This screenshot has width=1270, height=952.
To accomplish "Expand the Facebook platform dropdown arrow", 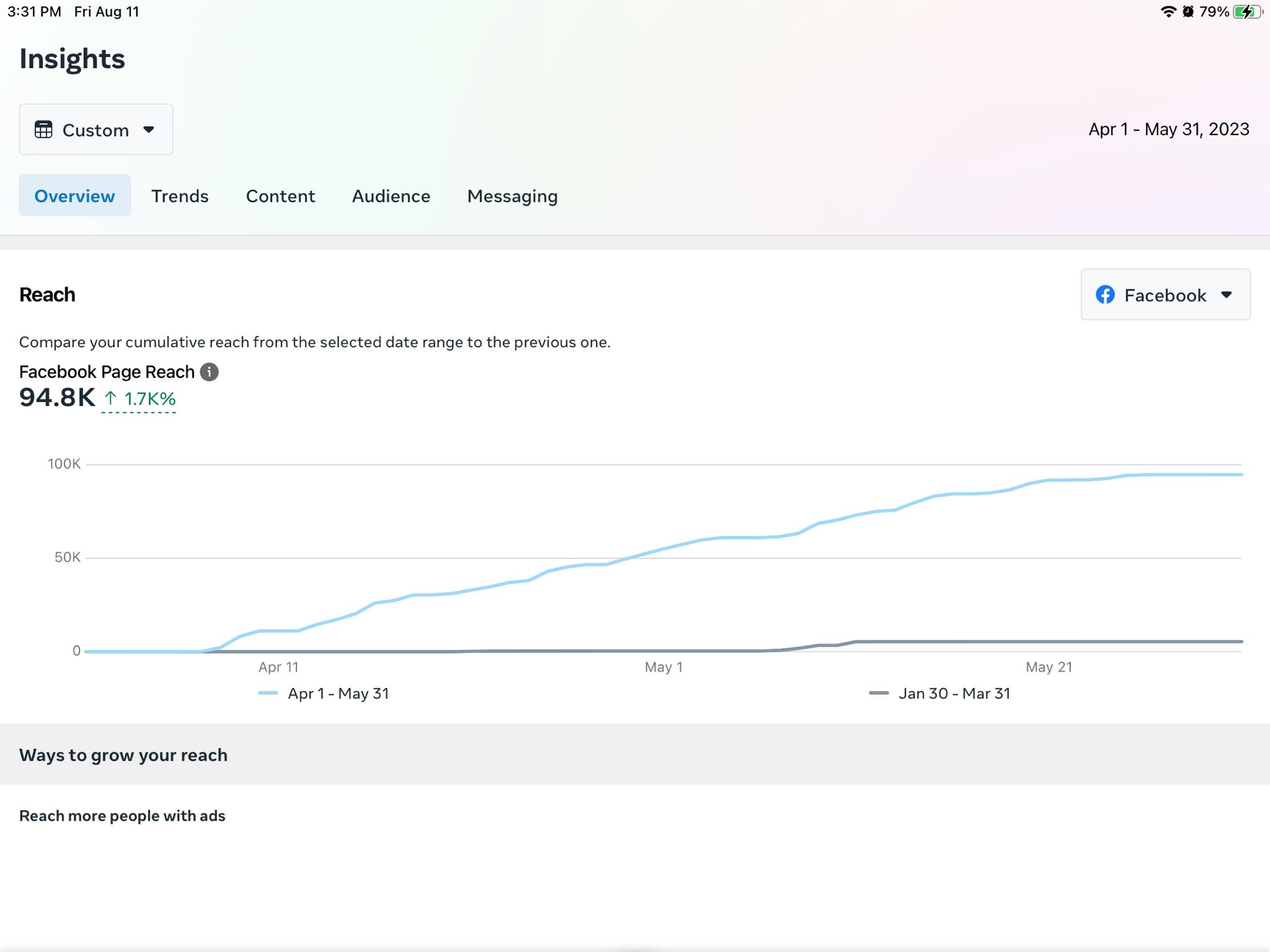I will click(x=1226, y=295).
